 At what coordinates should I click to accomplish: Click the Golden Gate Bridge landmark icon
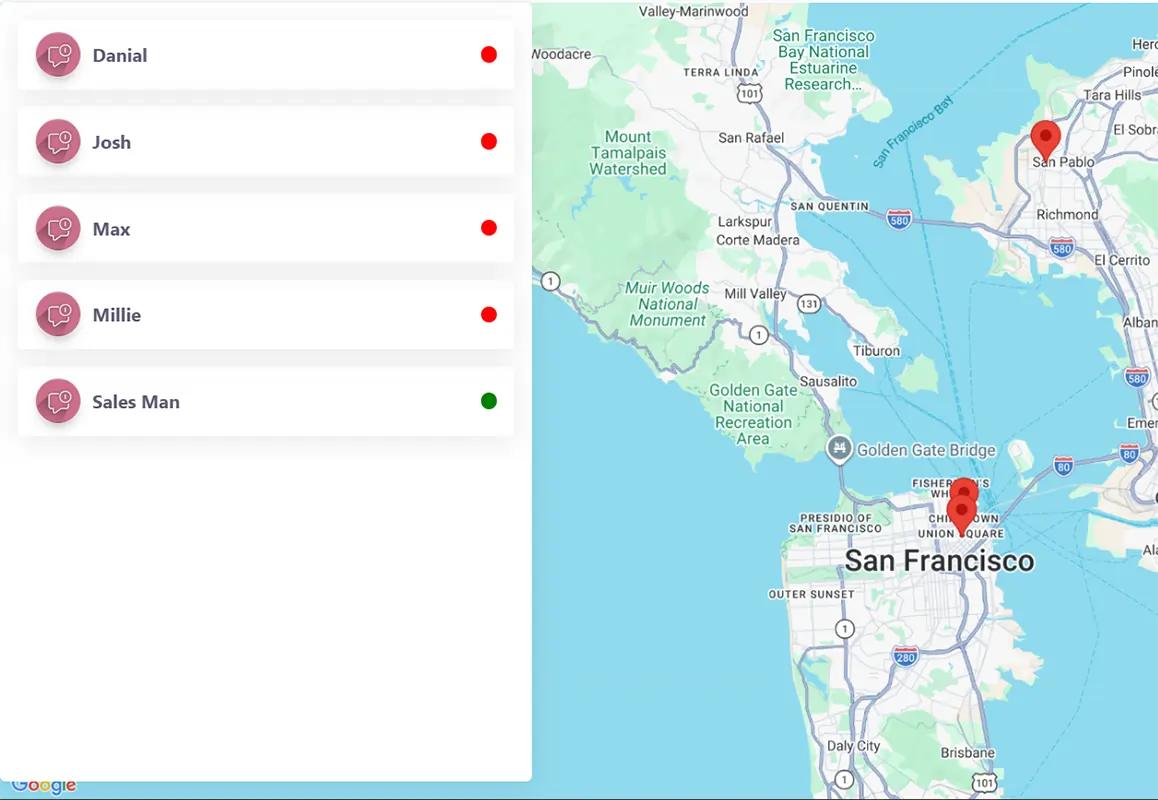pyautogui.click(x=839, y=449)
